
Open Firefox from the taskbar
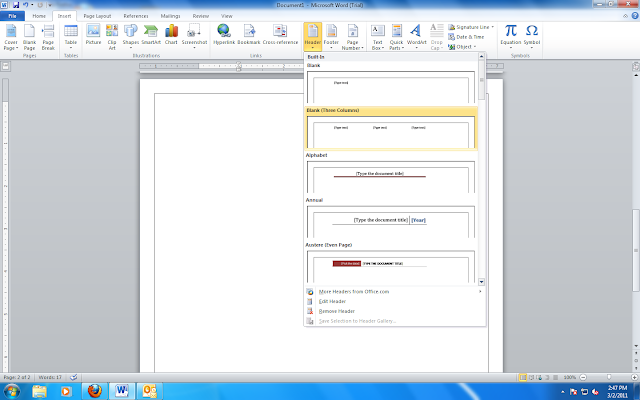click(95, 391)
